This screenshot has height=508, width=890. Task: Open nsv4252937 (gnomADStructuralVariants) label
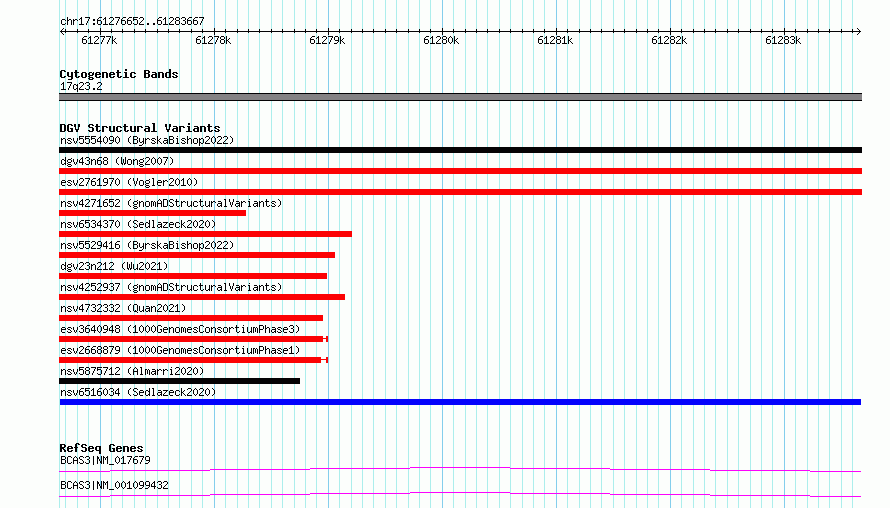(171, 287)
